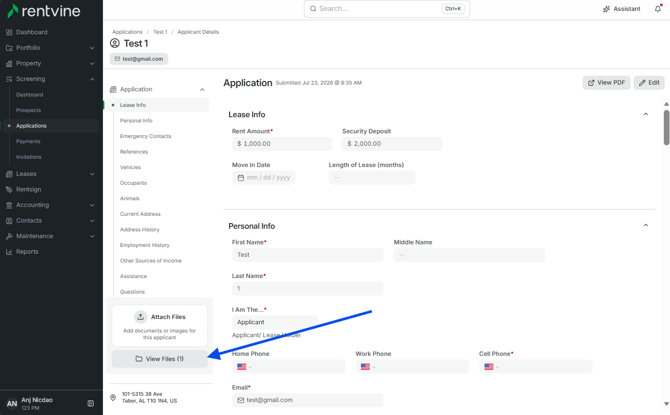670x415 pixels.
Task: Open Invitations in Screening menu
Action: coord(29,157)
